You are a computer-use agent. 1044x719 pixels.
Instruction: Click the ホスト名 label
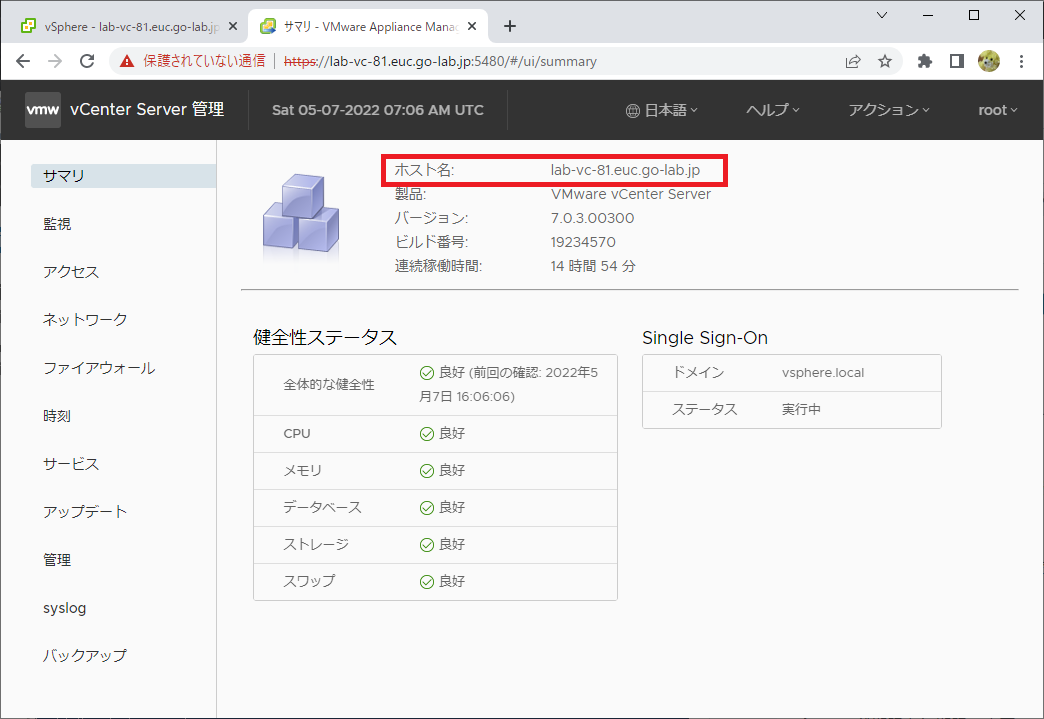tap(424, 170)
